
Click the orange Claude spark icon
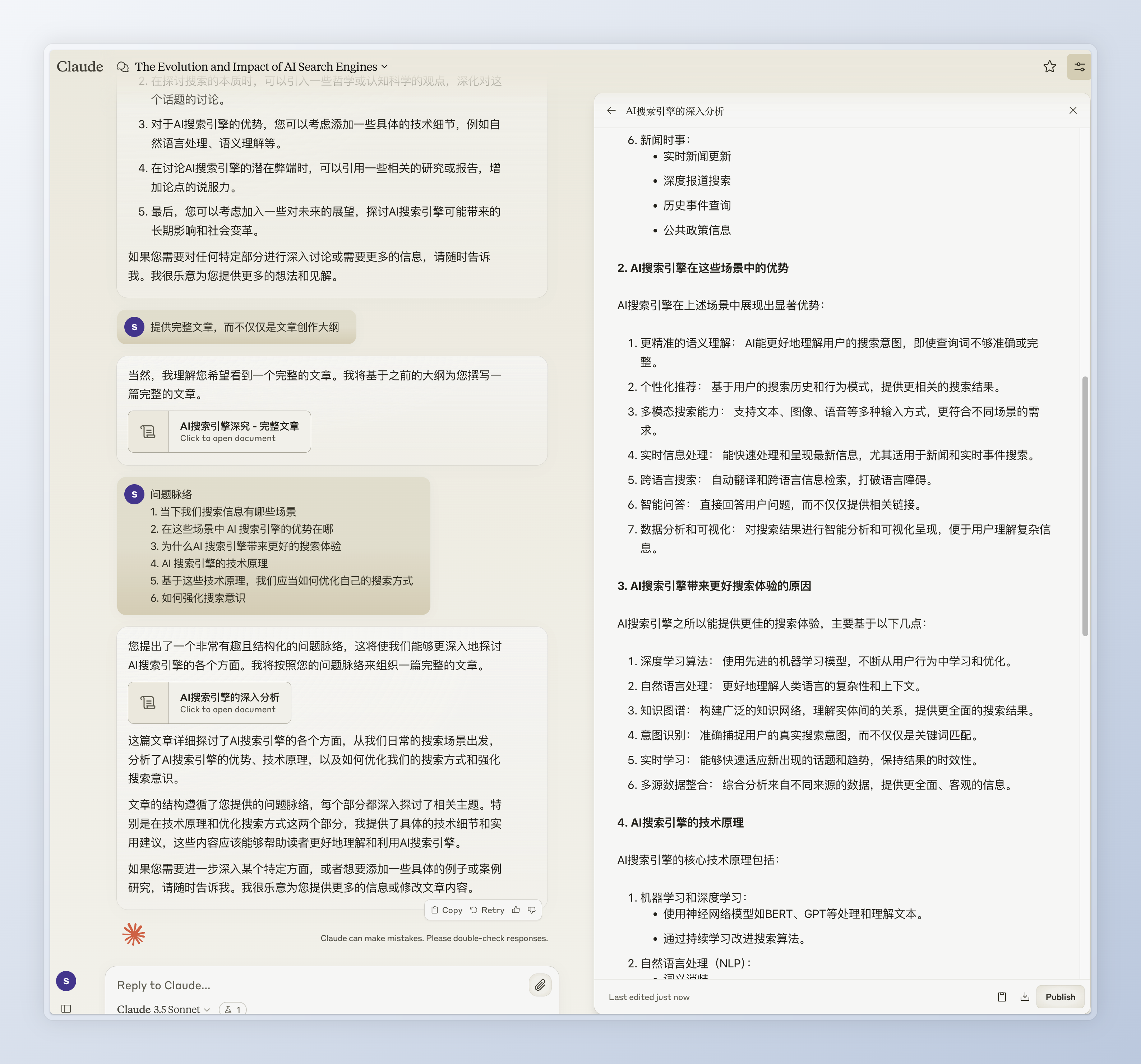[134, 934]
